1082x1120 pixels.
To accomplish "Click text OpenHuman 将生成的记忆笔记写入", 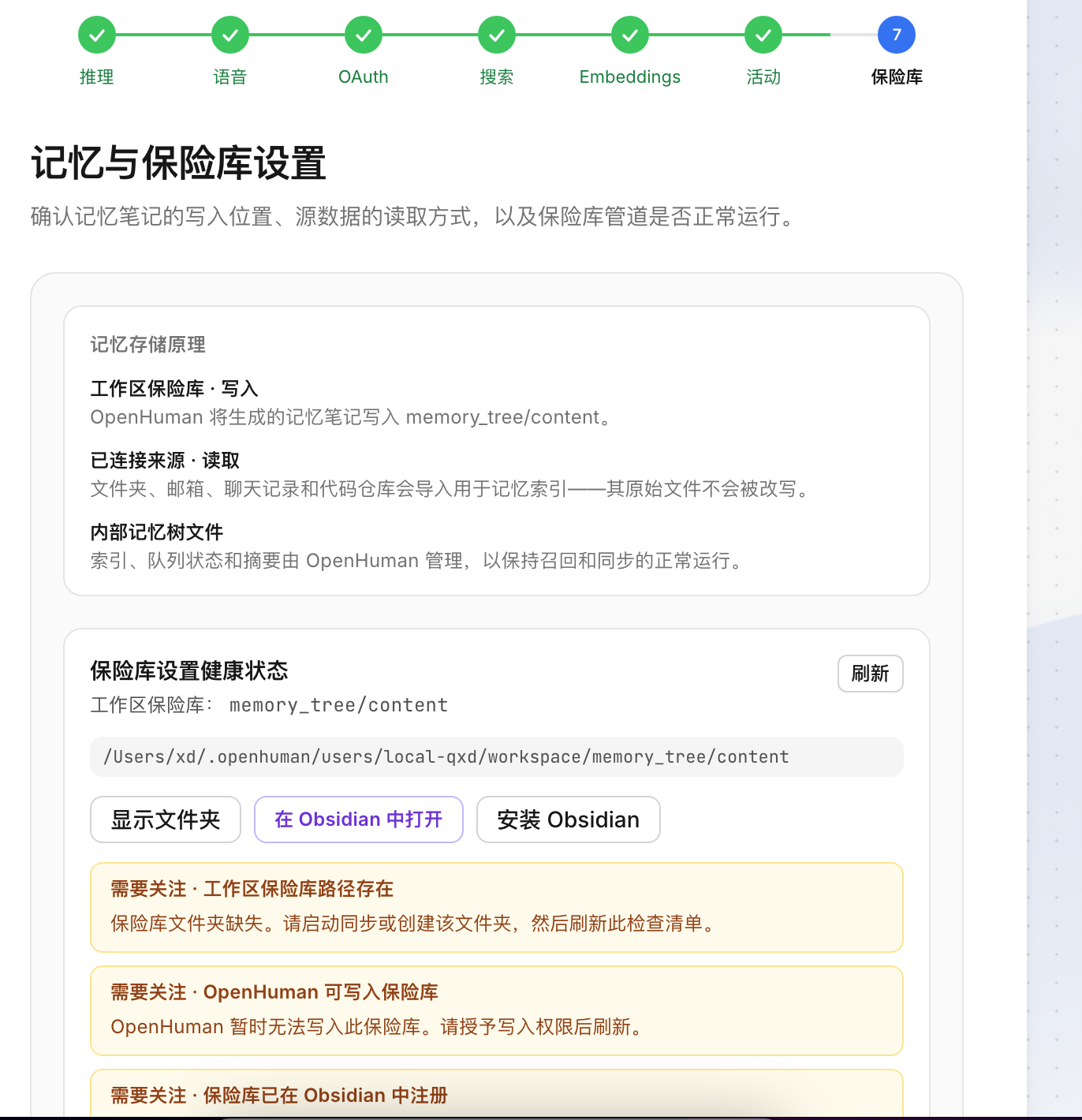I will tap(353, 417).
